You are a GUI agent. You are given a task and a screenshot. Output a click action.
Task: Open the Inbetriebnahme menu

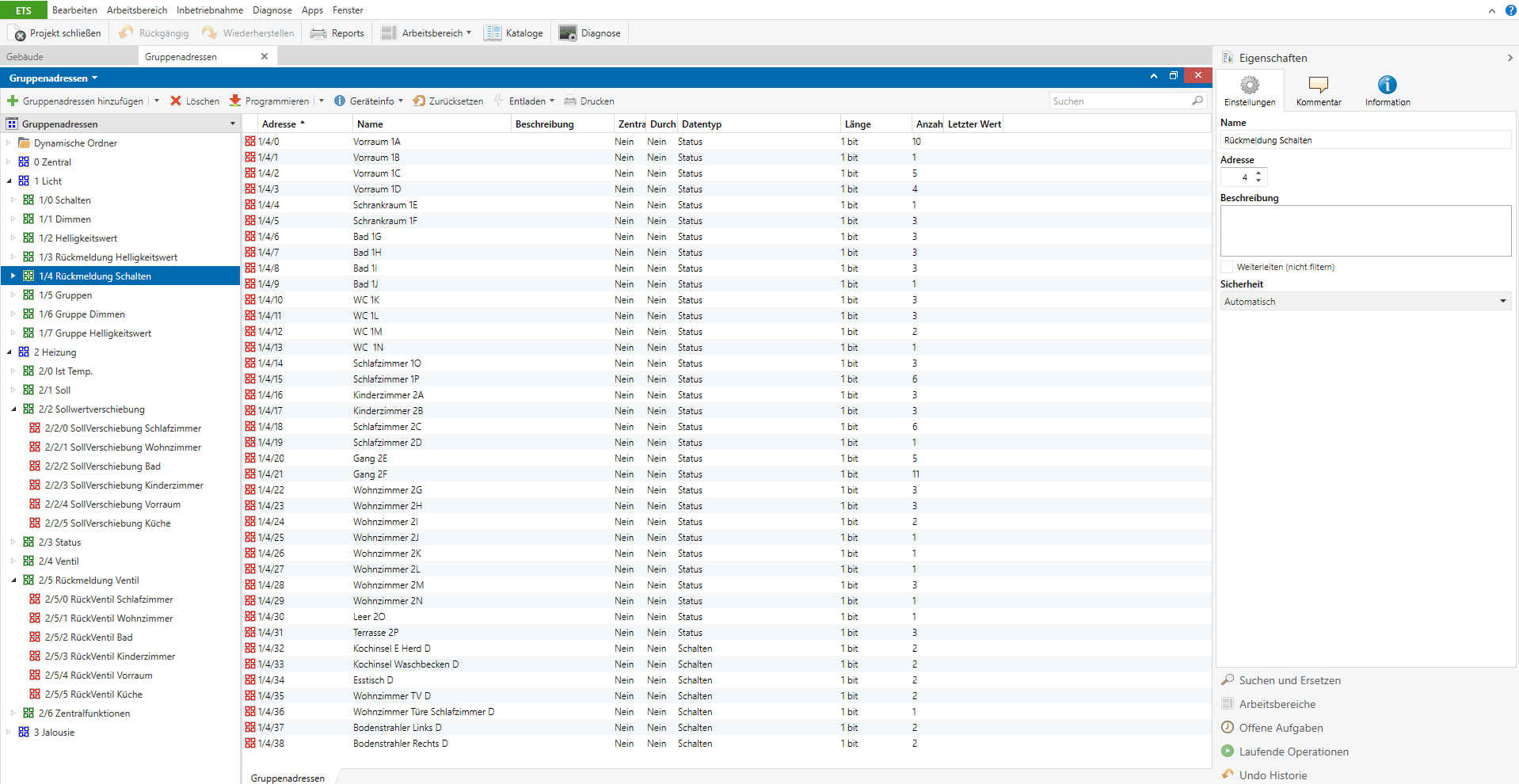210,10
